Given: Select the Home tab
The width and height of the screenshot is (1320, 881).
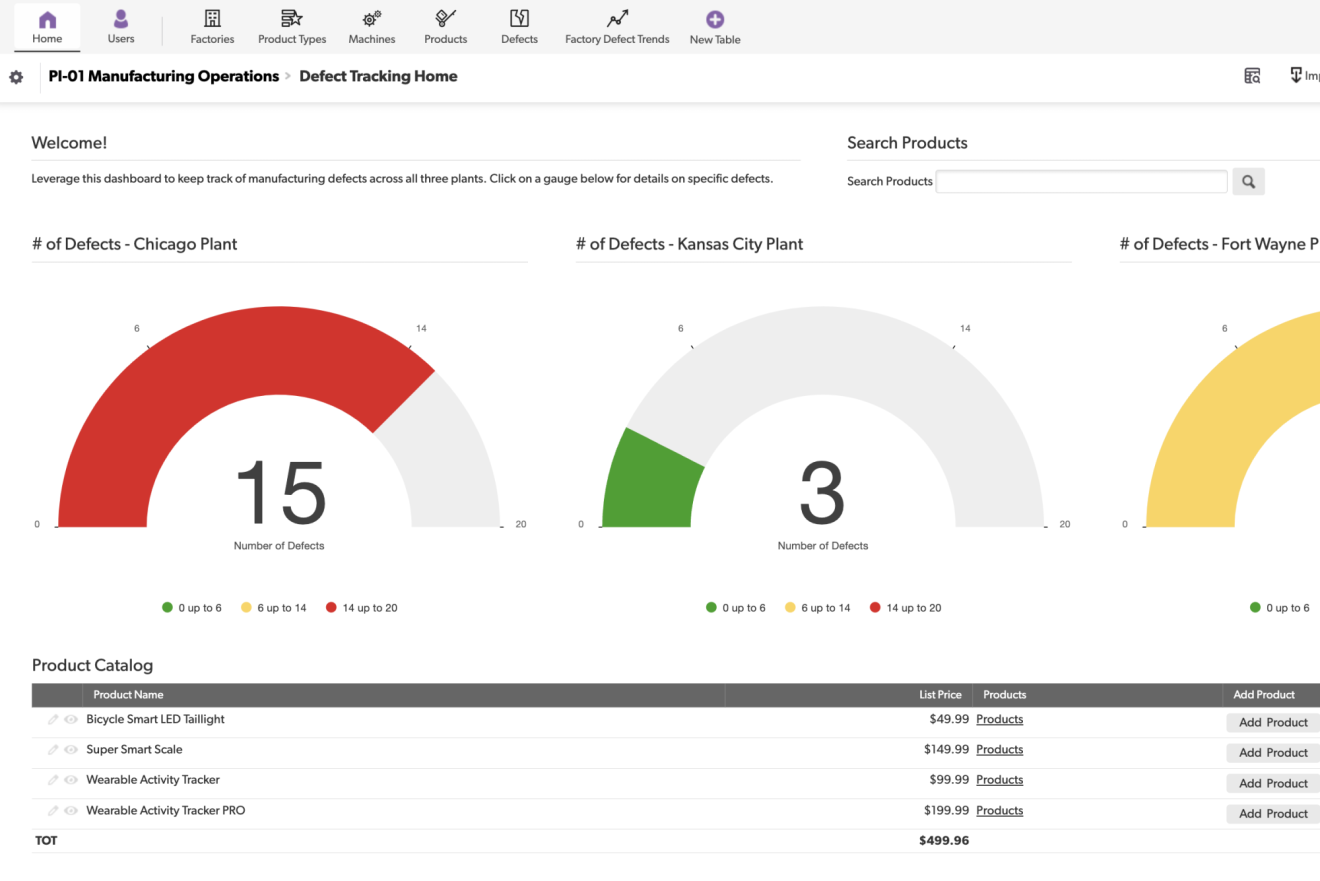Looking at the screenshot, I should point(47,27).
